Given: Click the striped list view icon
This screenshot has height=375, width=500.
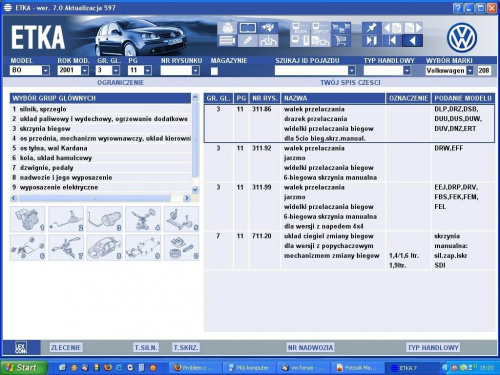Looking at the screenshot, I should pyautogui.click(x=227, y=41).
